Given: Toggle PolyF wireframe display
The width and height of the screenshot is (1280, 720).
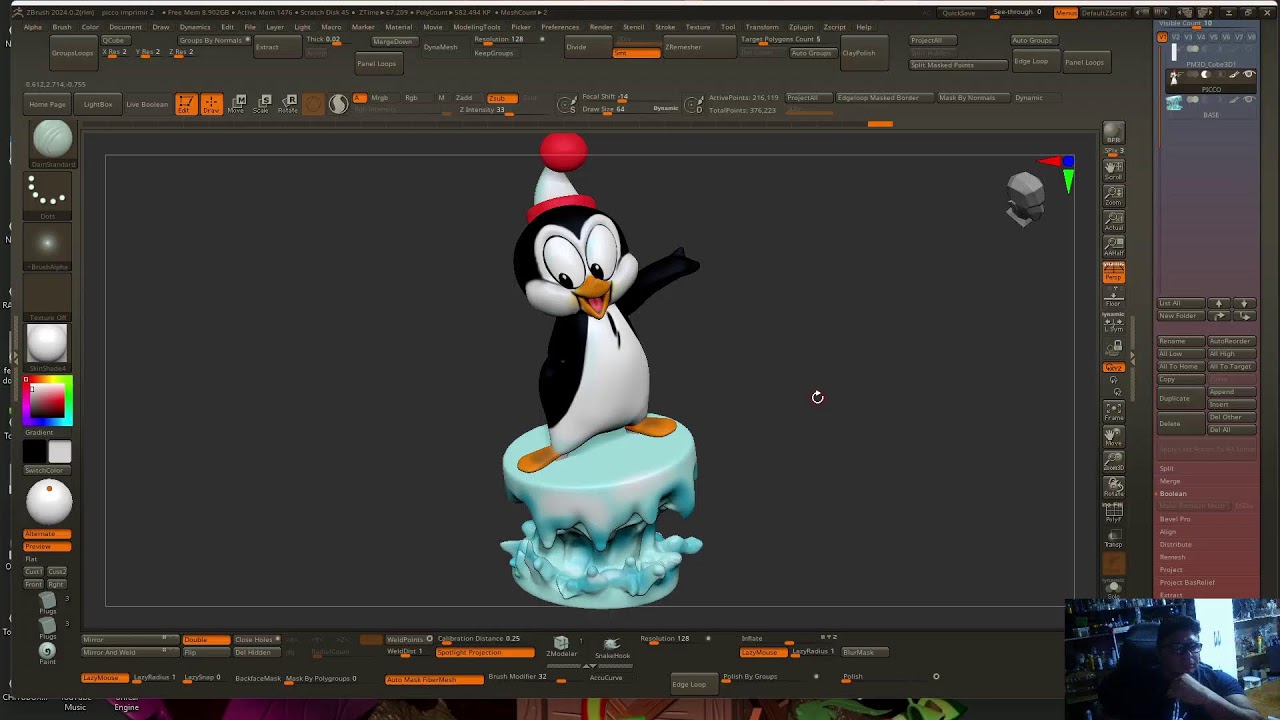Looking at the screenshot, I should coord(1113,513).
